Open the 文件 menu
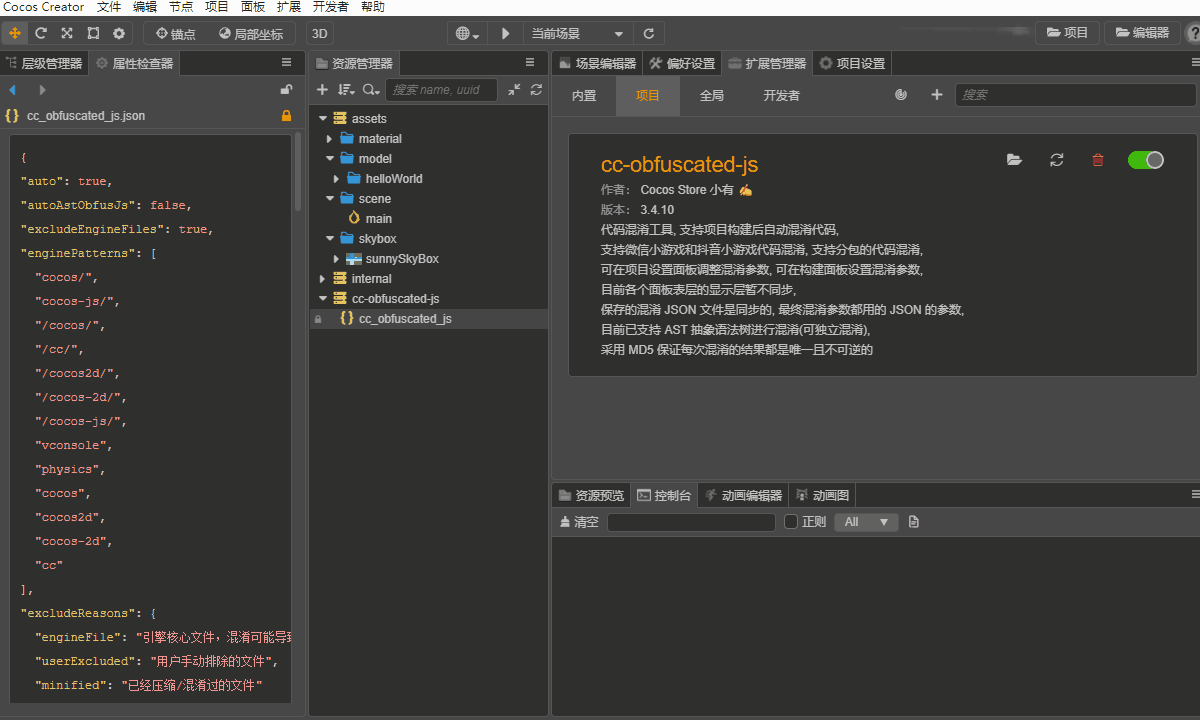The height and width of the screenshot is (720, 1200). tap(109, 7)
